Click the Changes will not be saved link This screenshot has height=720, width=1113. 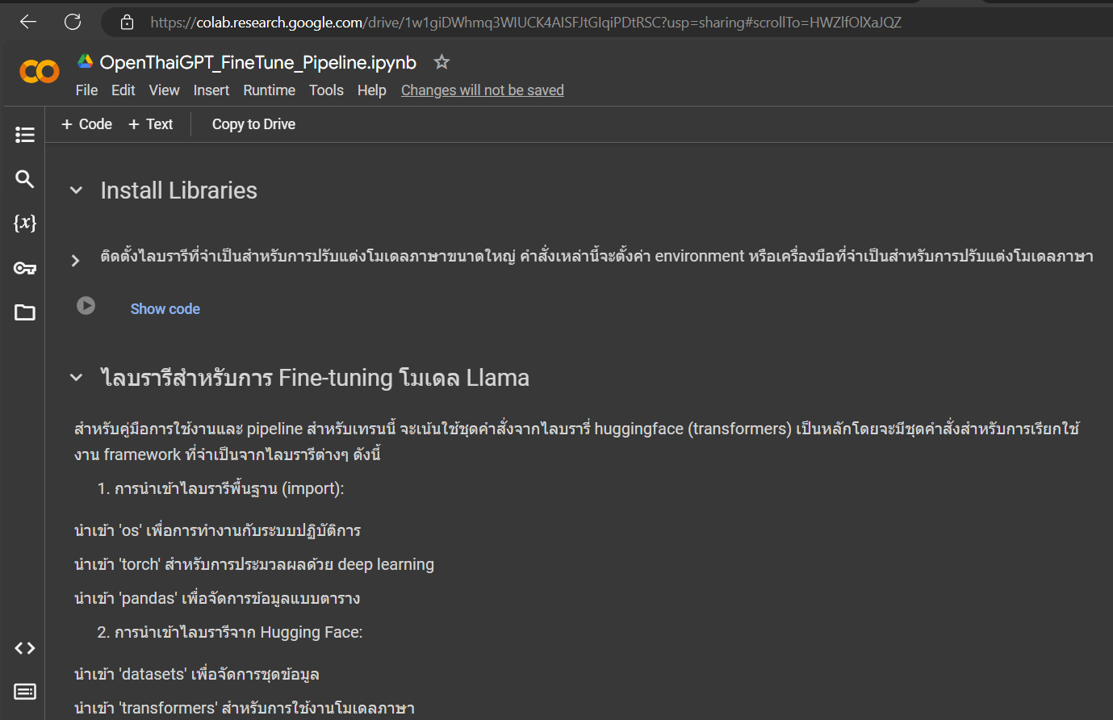[x=482, y=90]
